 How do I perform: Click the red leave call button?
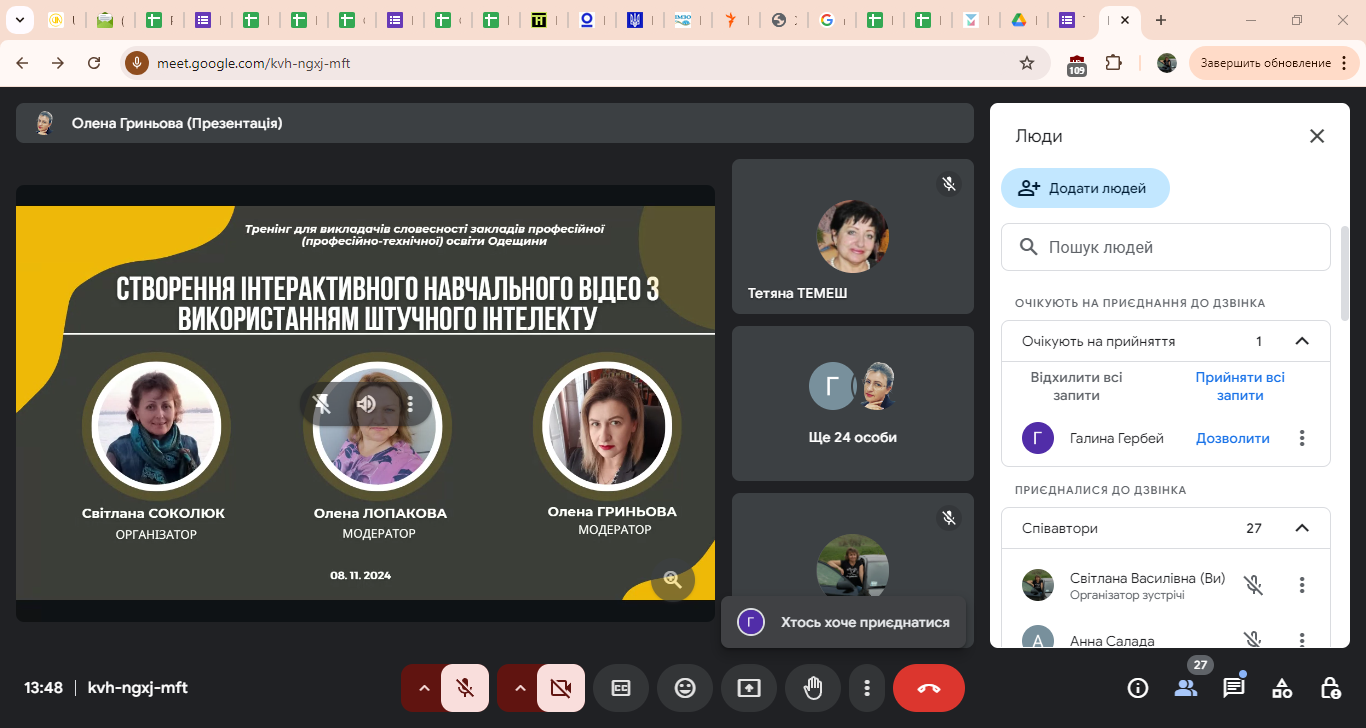click(928, 688)
